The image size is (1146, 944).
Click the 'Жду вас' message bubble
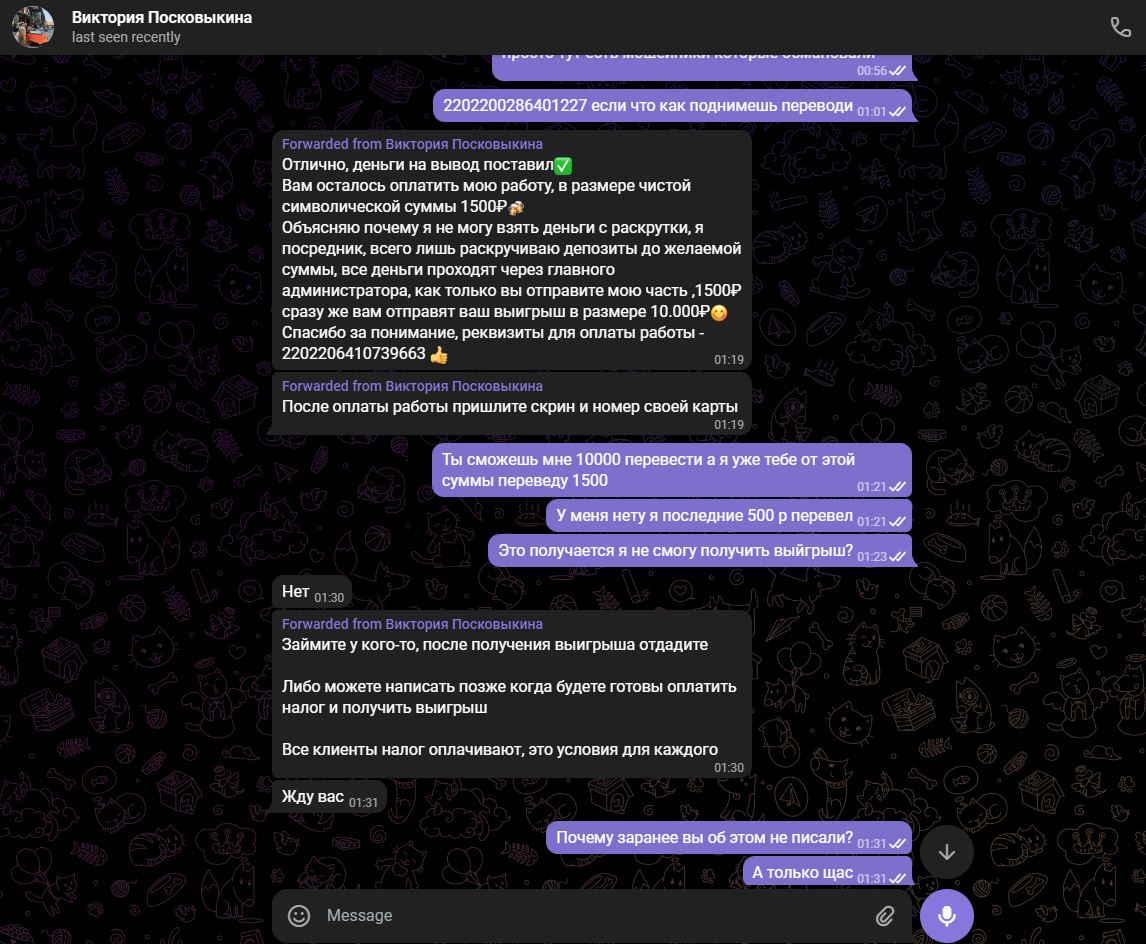[329, 796]
